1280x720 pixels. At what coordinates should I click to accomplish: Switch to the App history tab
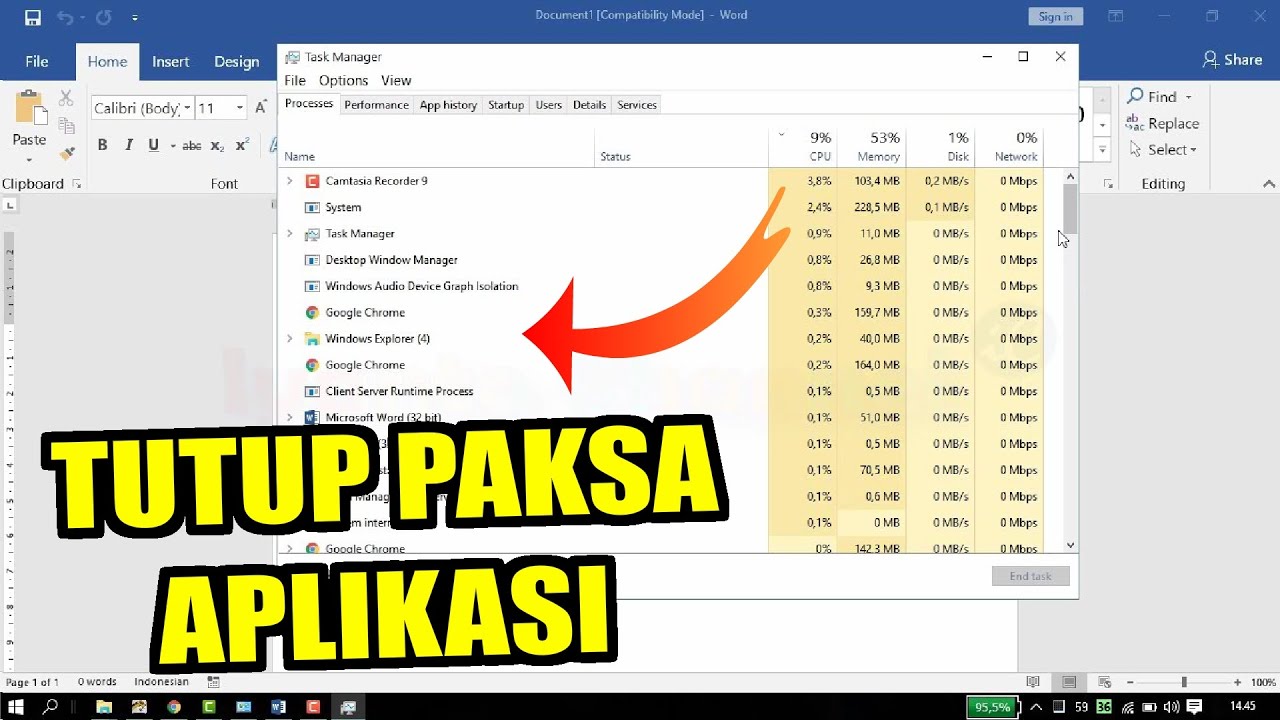(x=448, y=105)
